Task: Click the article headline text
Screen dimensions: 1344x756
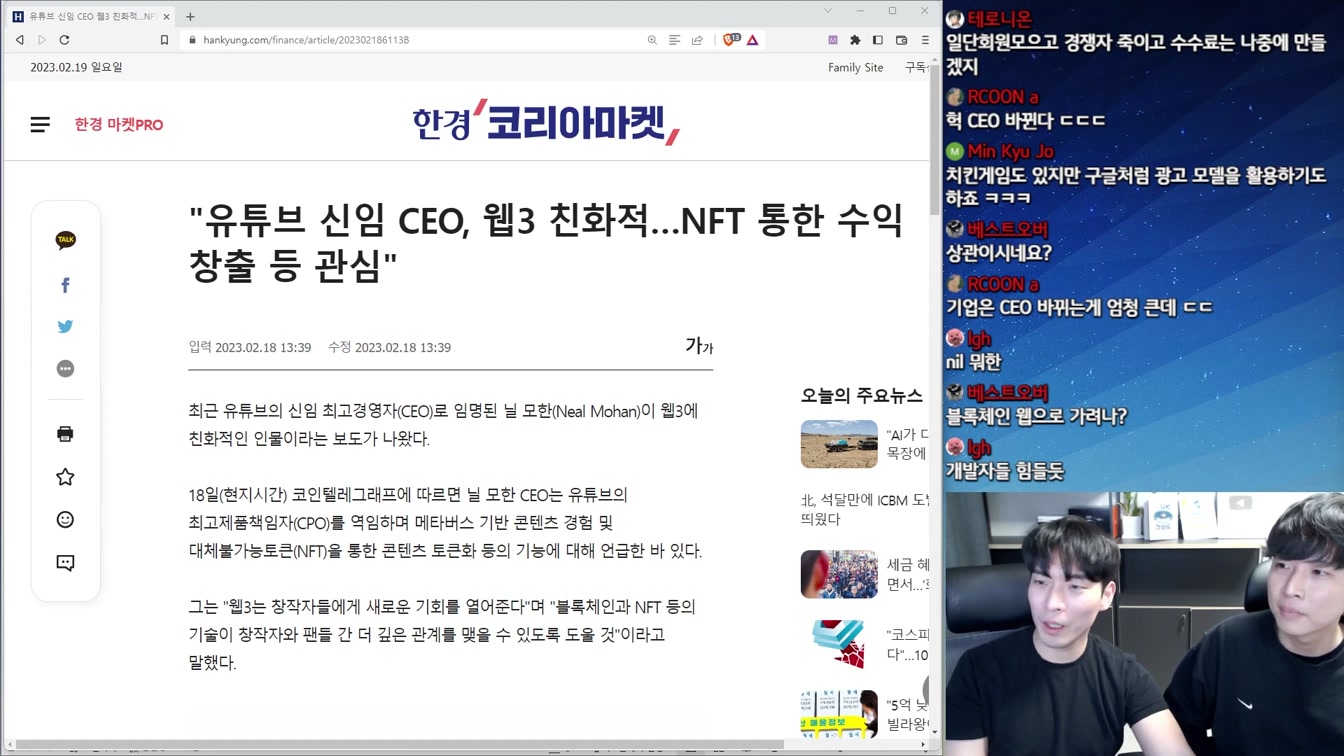Action: tap(546, 242)
